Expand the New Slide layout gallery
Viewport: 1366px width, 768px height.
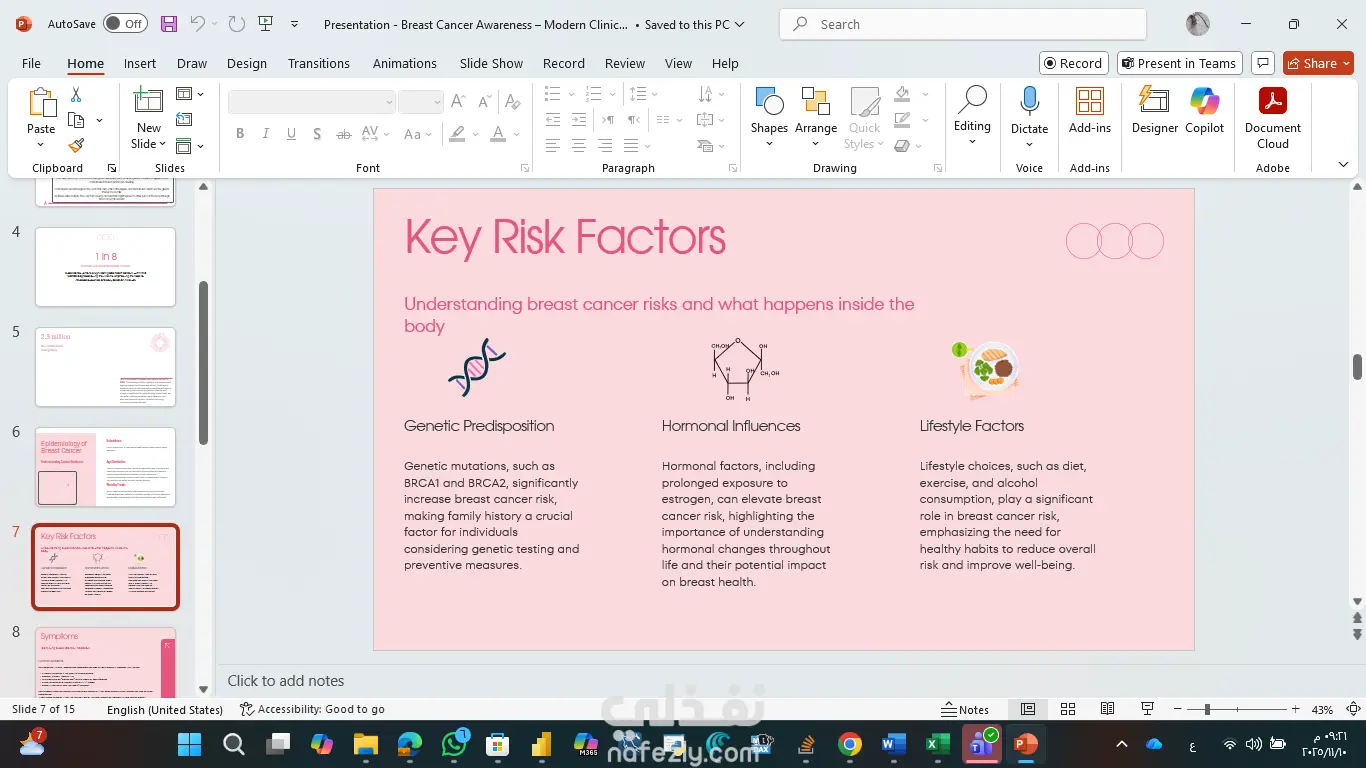(x=148, y=136)
